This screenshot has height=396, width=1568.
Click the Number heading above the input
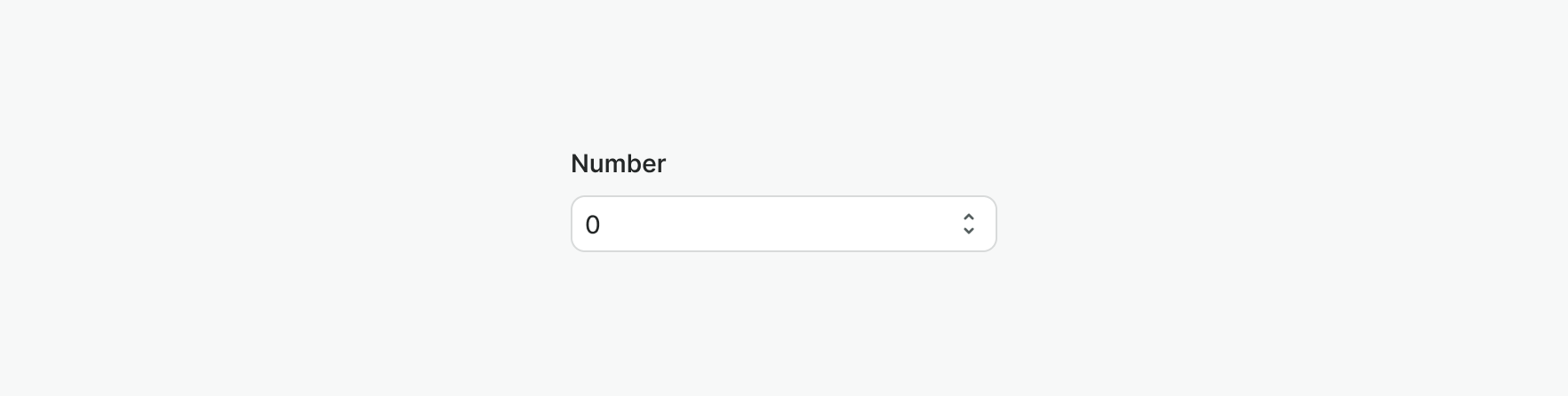pyautogui.click(x=618, y=163)
